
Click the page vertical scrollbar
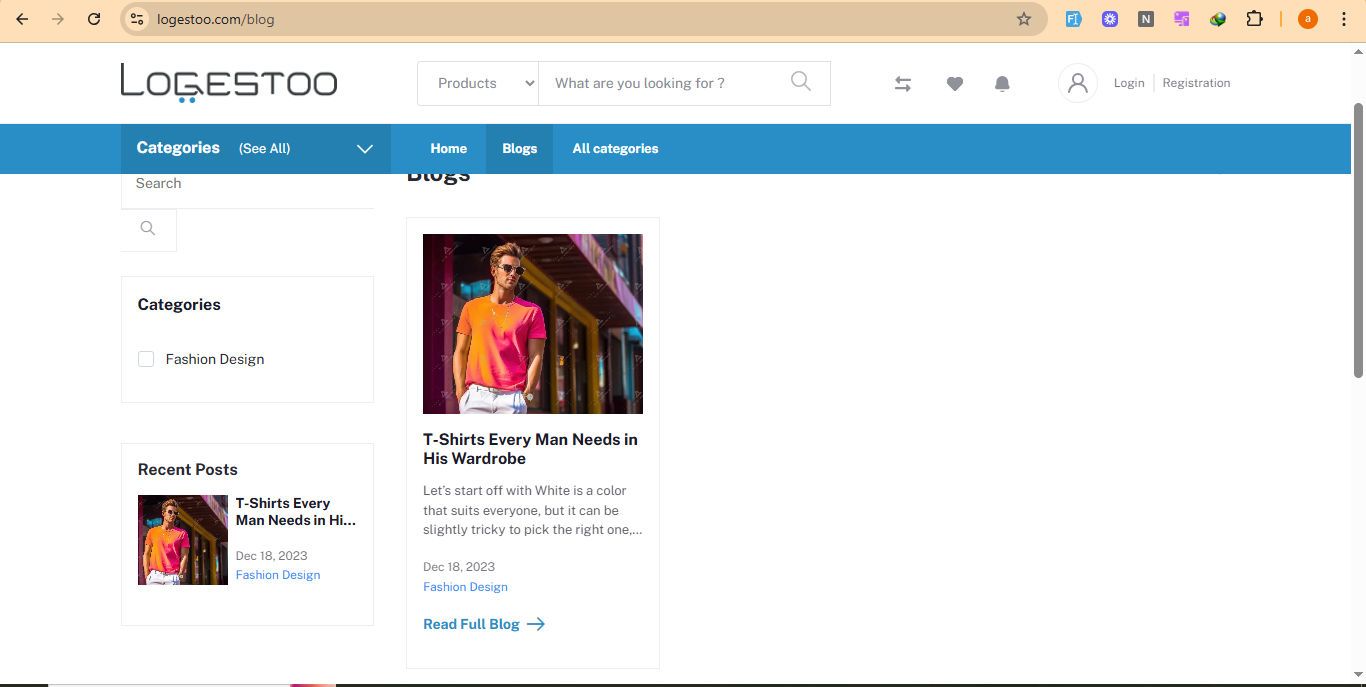(1358, 240)
